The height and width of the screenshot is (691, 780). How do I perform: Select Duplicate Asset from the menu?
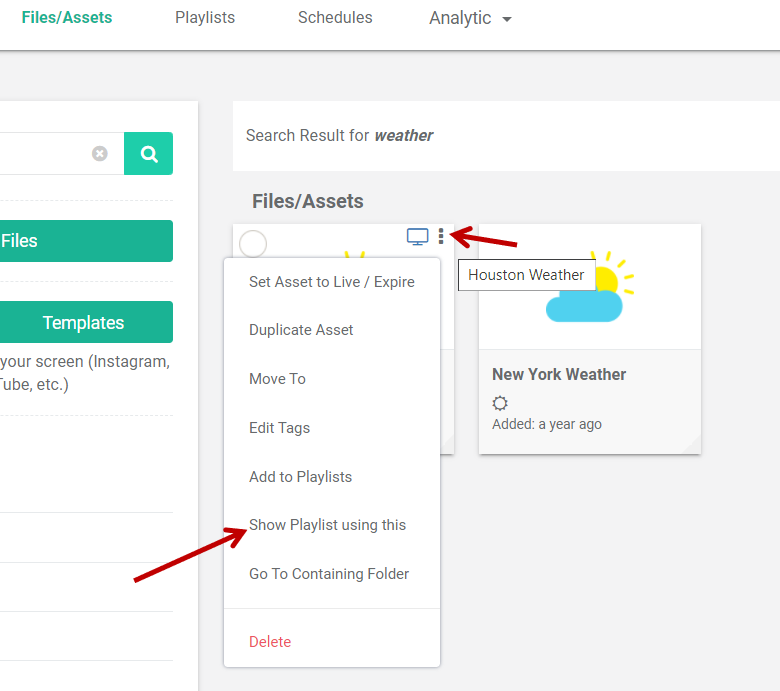click(301, 330)
